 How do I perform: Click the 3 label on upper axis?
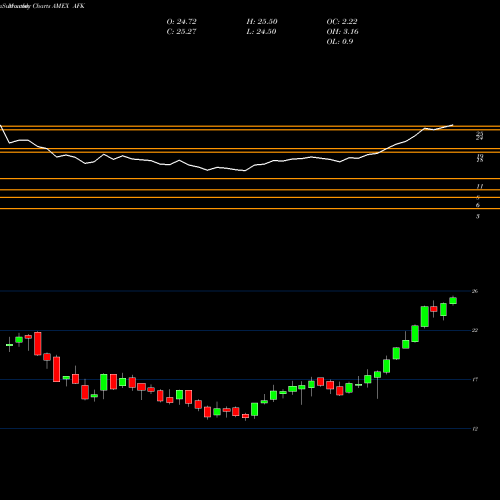[x=478, y=216]
